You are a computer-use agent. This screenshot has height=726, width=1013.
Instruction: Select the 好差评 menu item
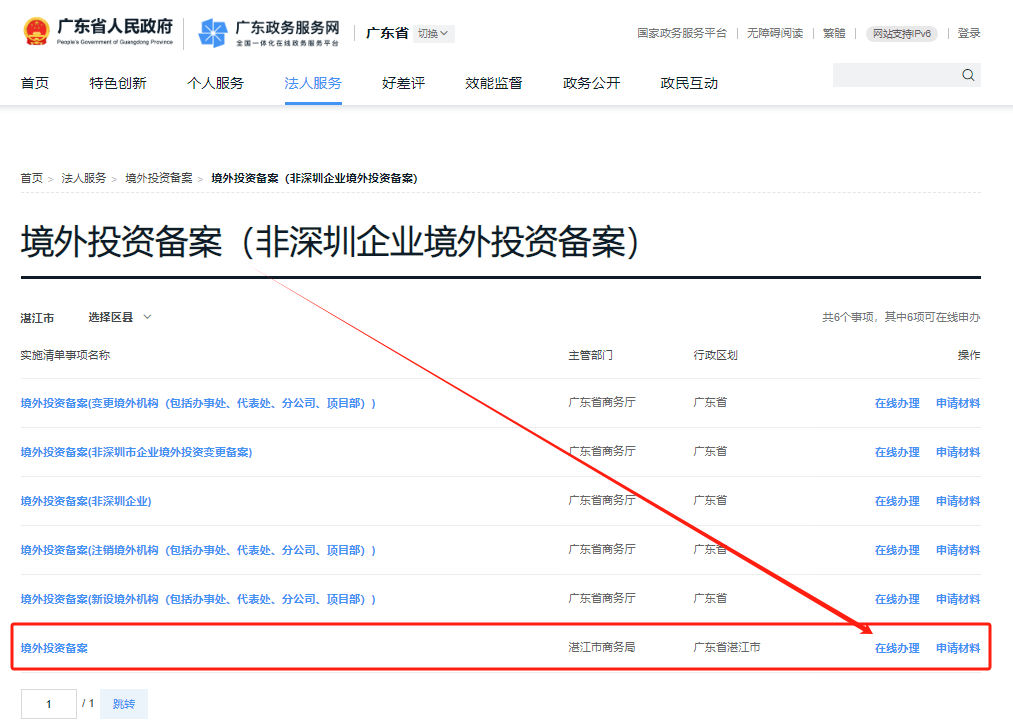403,83
